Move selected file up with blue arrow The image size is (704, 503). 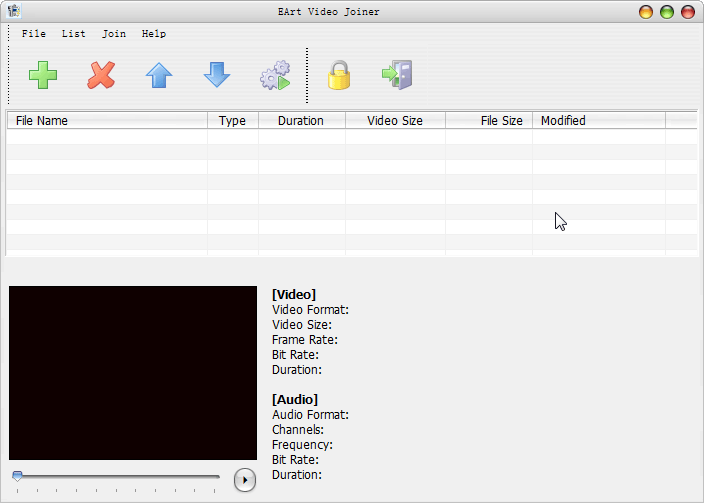pyautogui.click(x=159, y=75)
